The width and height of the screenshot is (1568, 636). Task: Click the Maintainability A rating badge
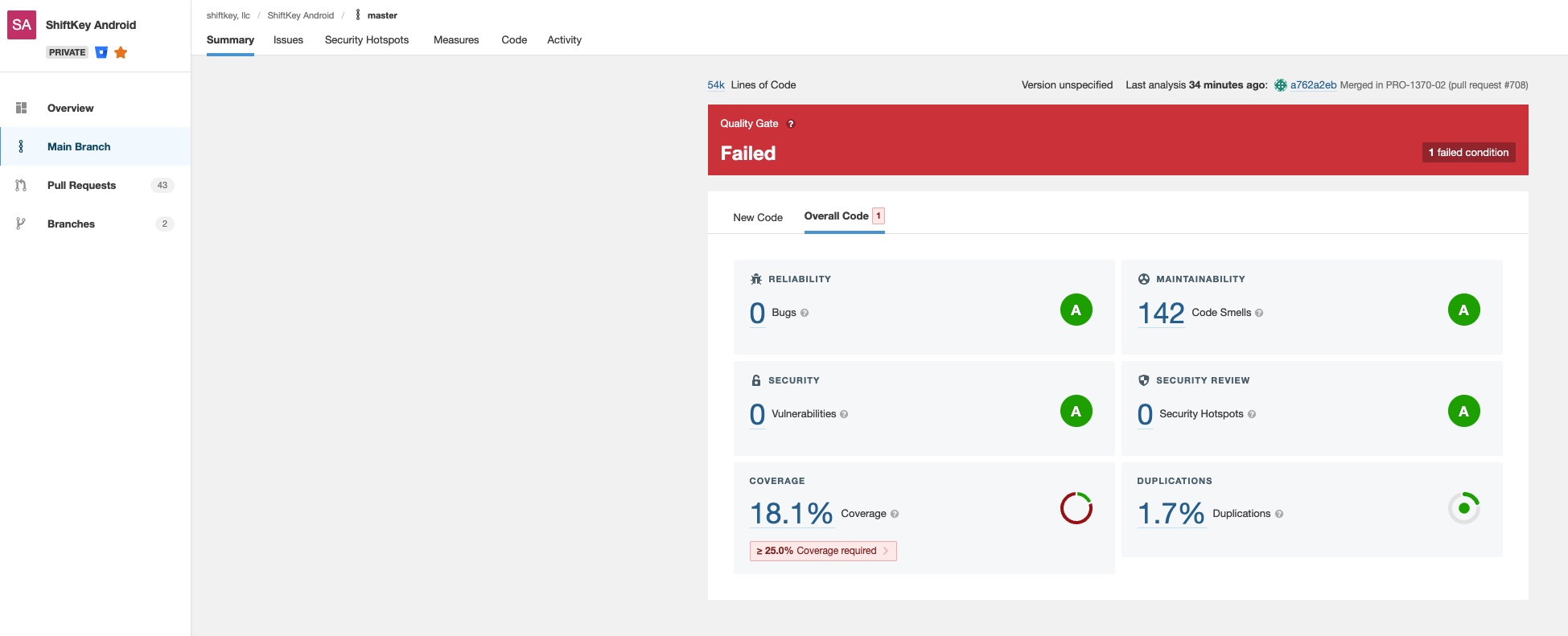coord(1464,310)
